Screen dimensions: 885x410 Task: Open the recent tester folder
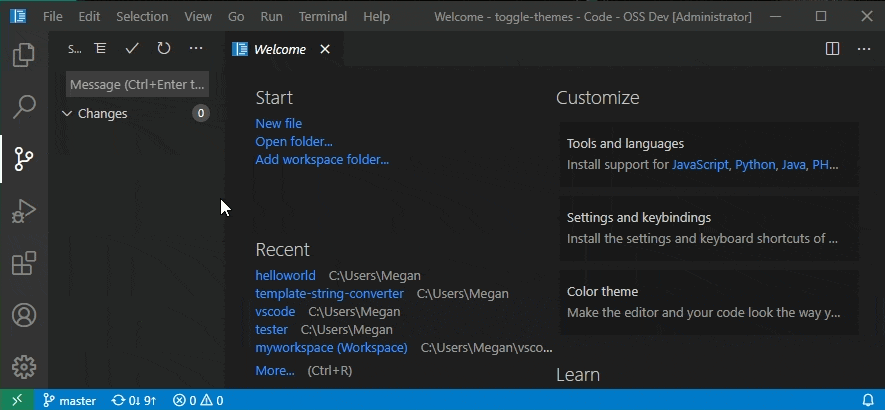pos(271,329)
